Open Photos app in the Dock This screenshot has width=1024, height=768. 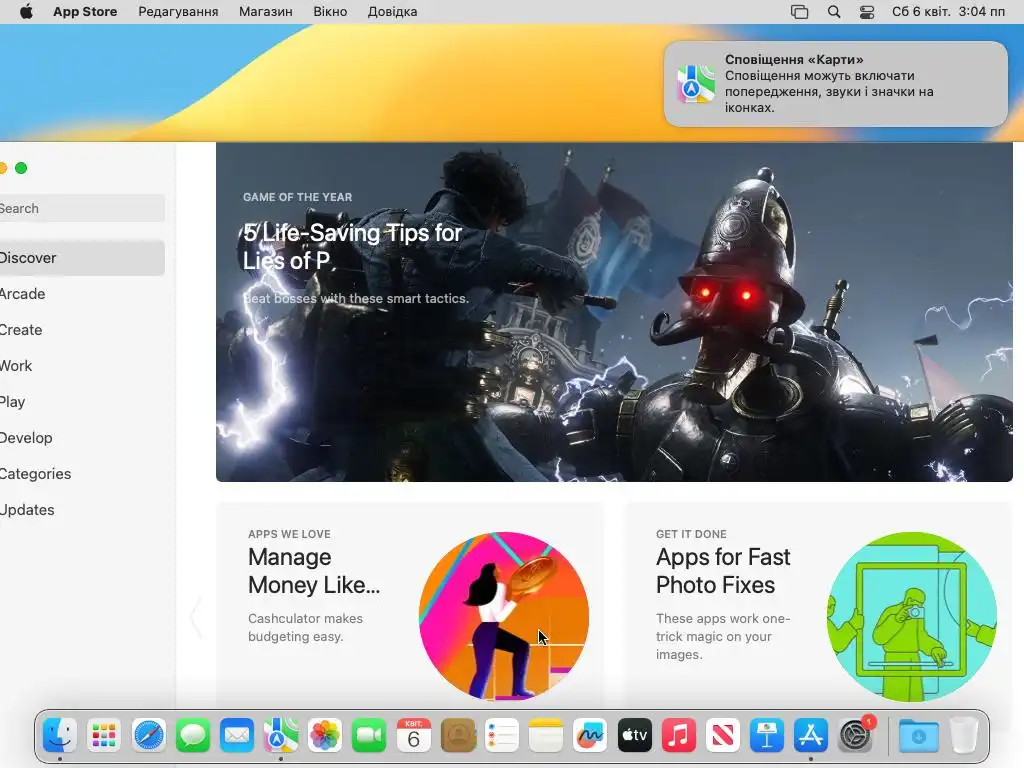click(325, 736)
